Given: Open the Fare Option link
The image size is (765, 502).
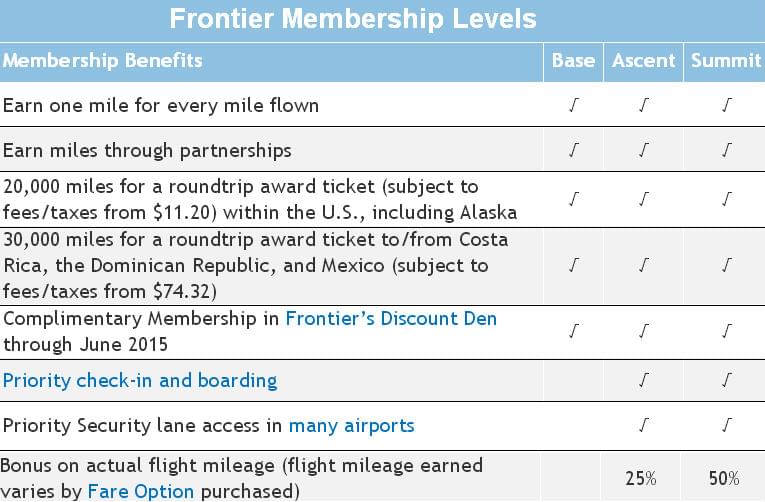Looking at the screenshot, I should point(141,491).
